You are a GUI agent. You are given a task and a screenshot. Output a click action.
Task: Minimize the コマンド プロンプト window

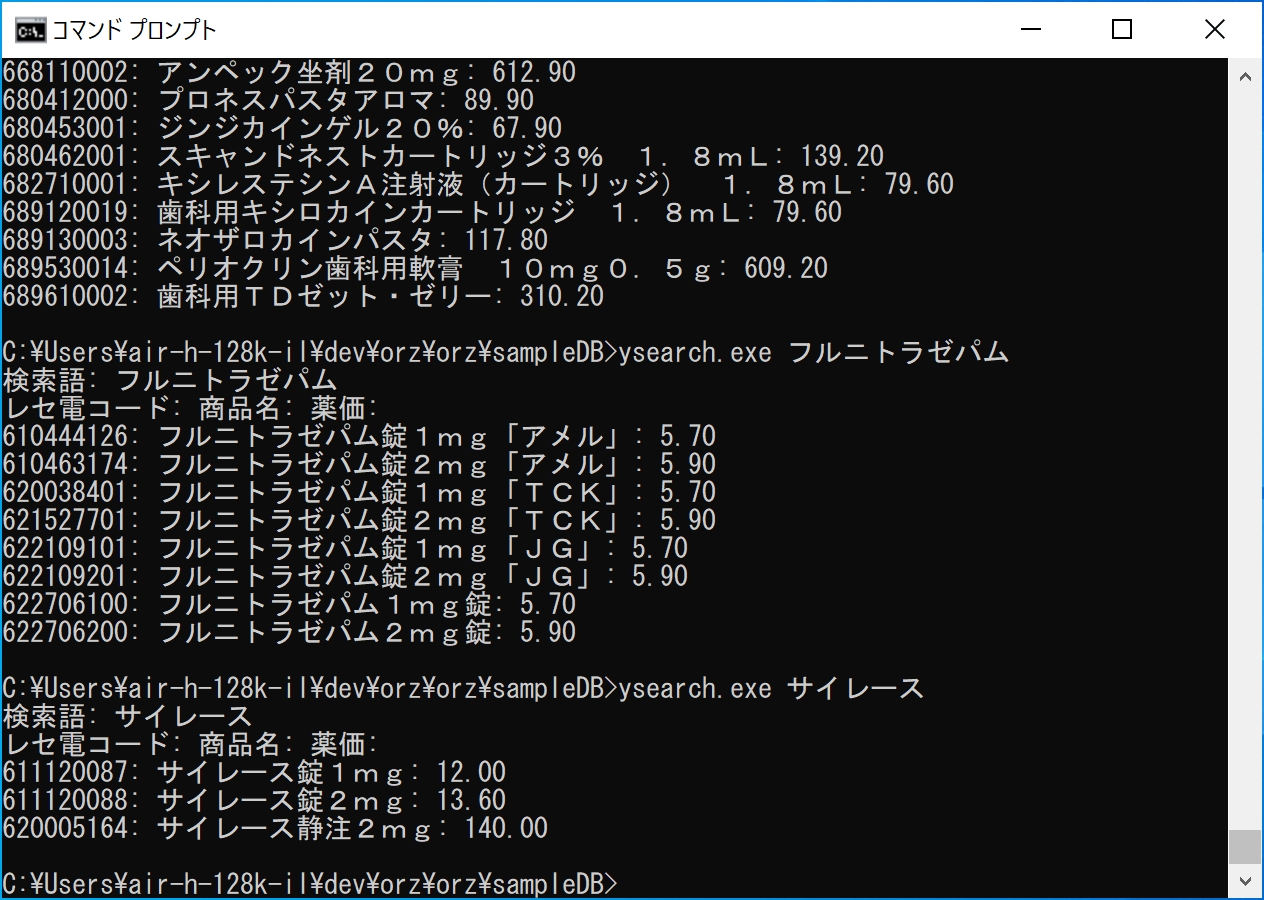tap(1029, 29)
